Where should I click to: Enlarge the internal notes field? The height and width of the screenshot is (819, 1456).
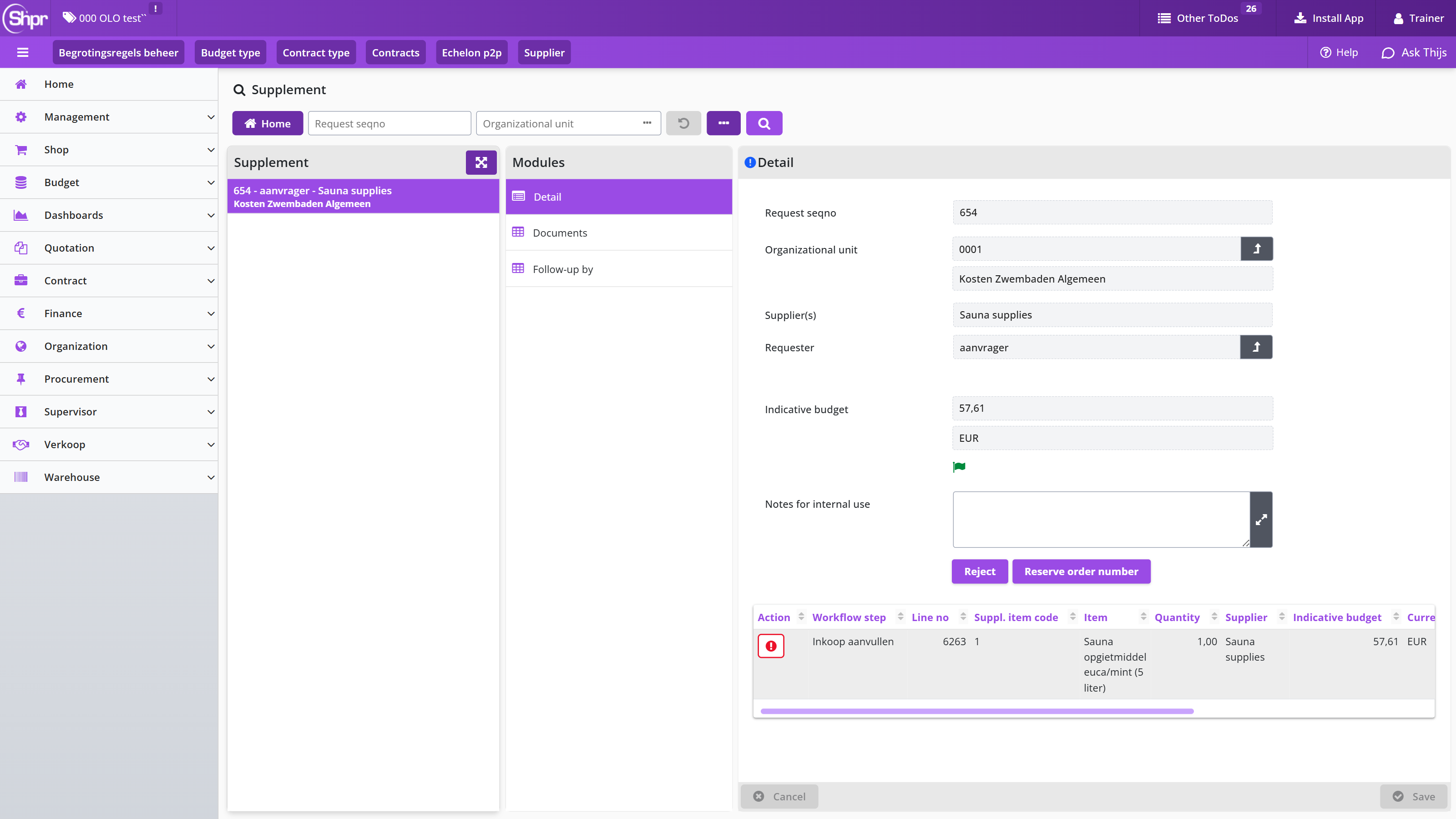point(1261,520)
